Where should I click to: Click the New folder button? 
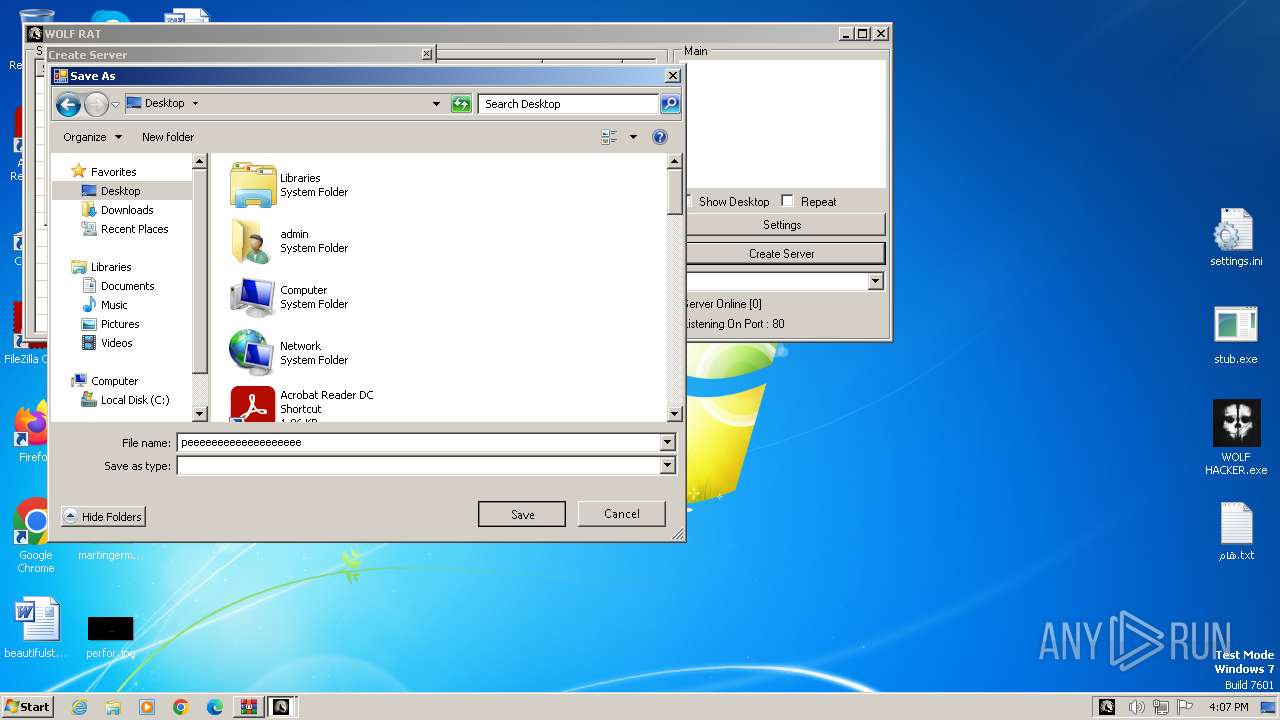(168, 137)
